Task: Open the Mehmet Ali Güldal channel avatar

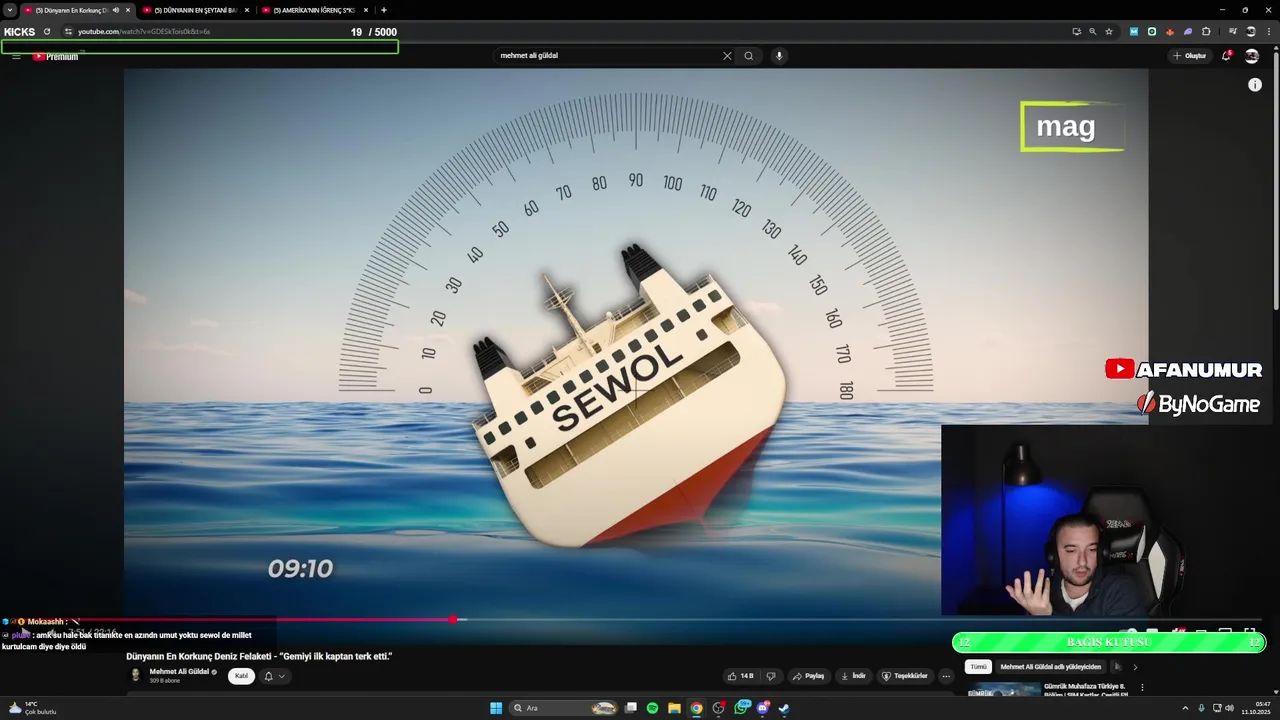Action: [x=135, y=675]
